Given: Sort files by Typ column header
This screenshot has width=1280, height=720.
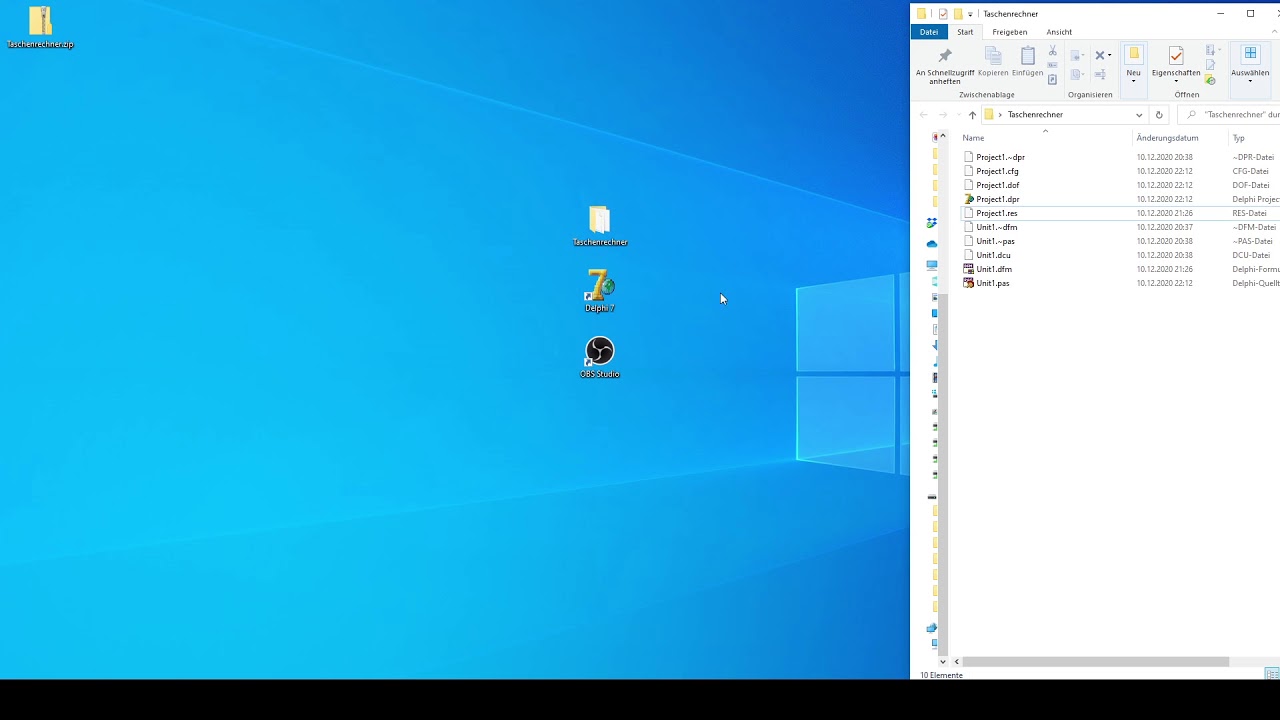Looking at the screenshot, I should click(1255, 138).
